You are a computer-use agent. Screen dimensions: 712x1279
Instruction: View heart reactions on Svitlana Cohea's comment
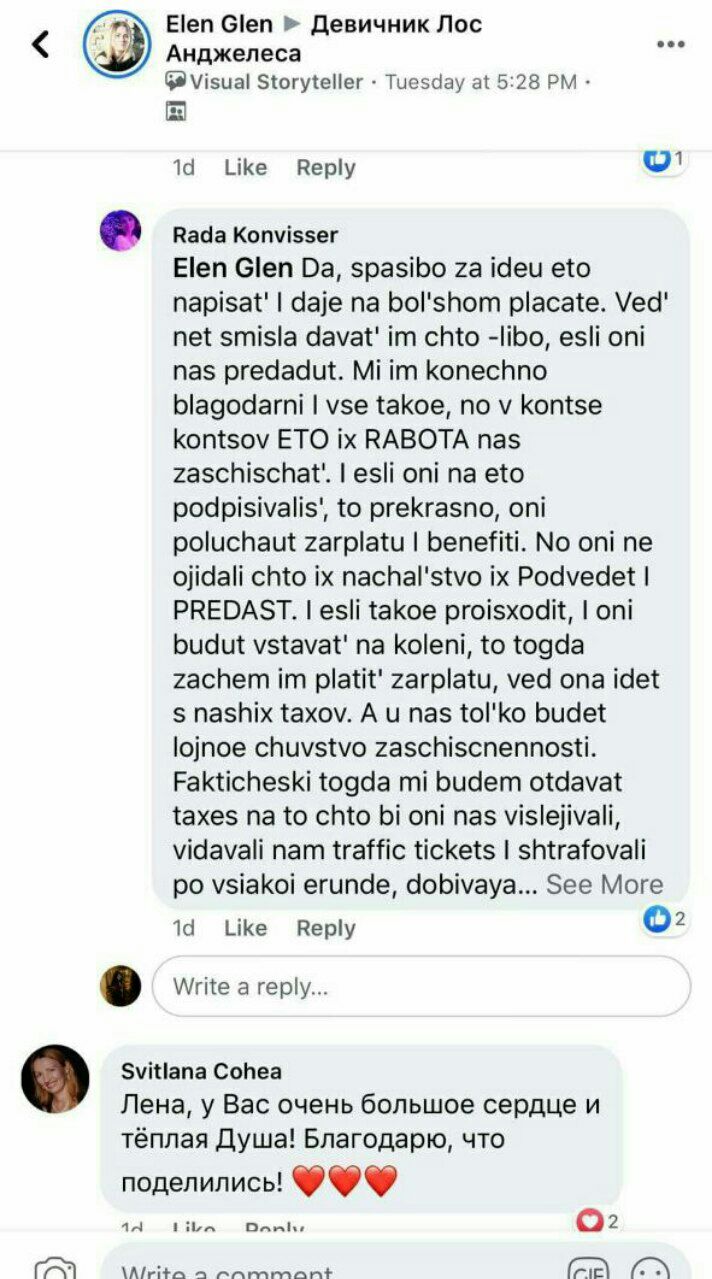pos(598,1221)
